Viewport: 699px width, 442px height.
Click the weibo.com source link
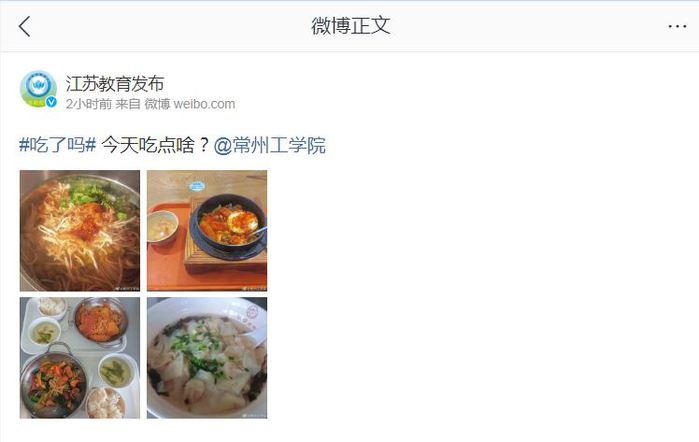click(204, 104)
